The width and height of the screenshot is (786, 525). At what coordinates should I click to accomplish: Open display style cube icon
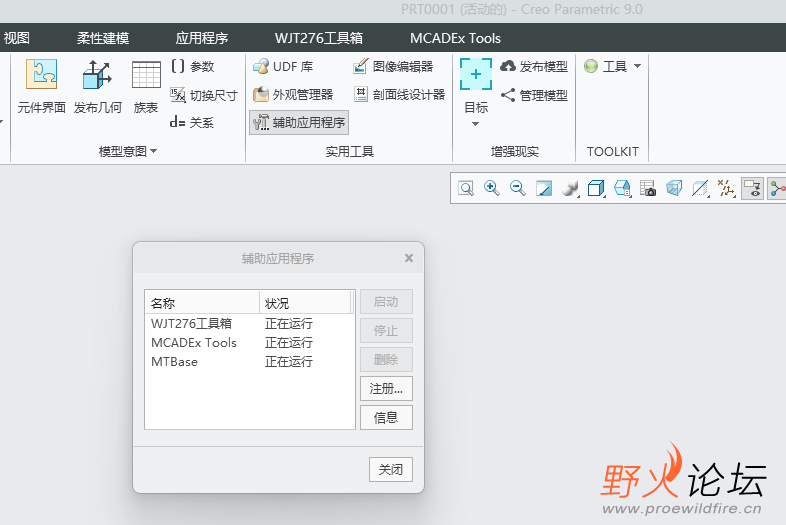click(x=596, y=189)
